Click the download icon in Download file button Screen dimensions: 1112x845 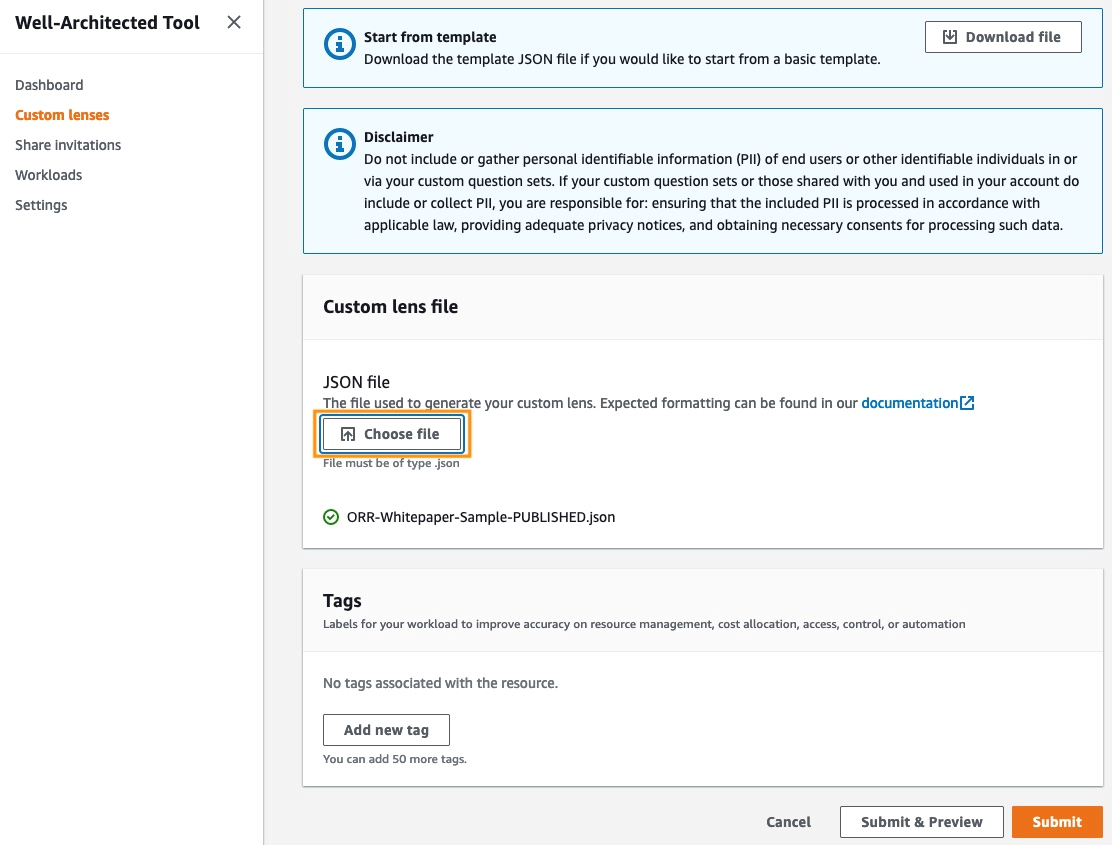[x=948, y=36]
